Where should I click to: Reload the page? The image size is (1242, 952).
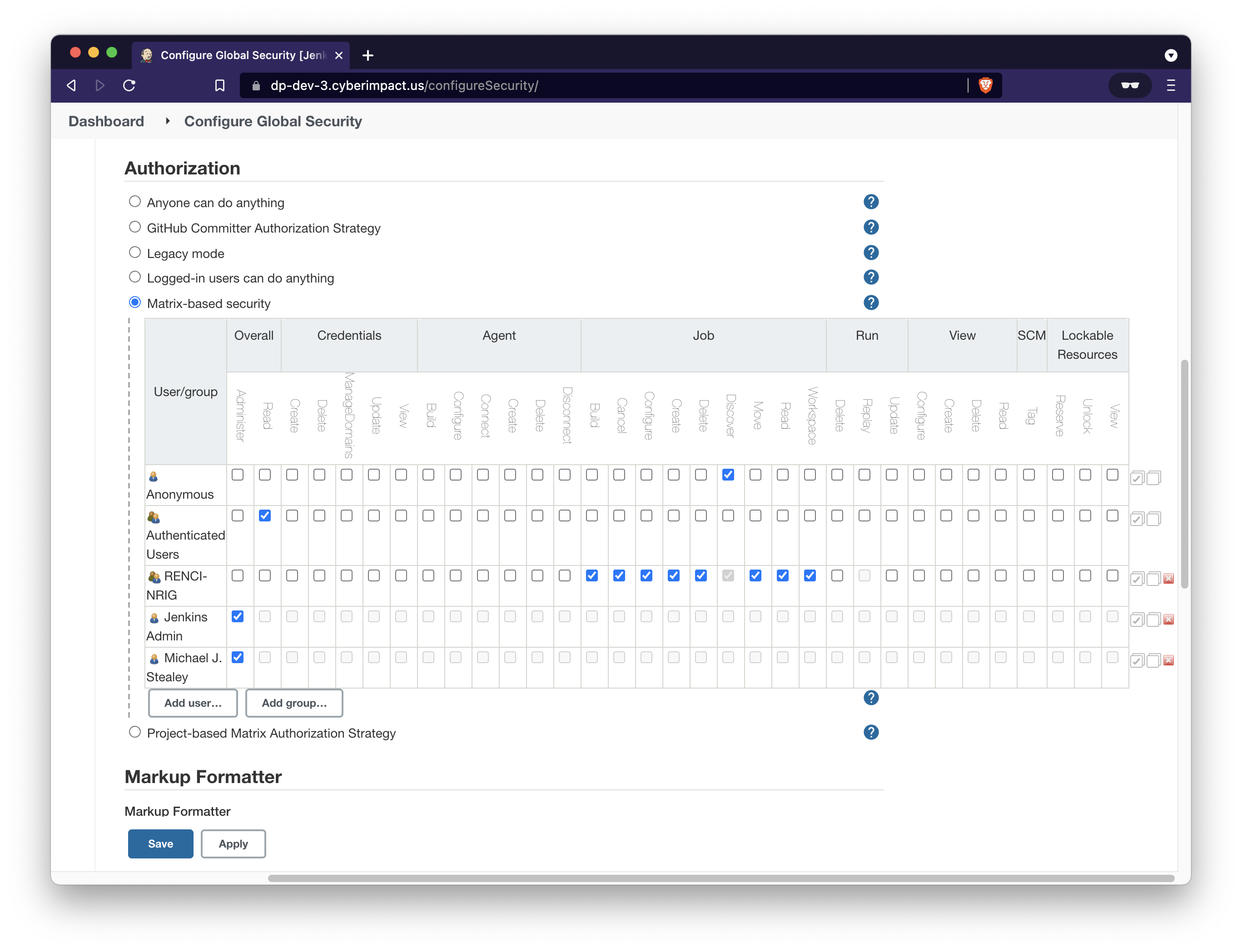pyautogui.click(x=129, y=85)
